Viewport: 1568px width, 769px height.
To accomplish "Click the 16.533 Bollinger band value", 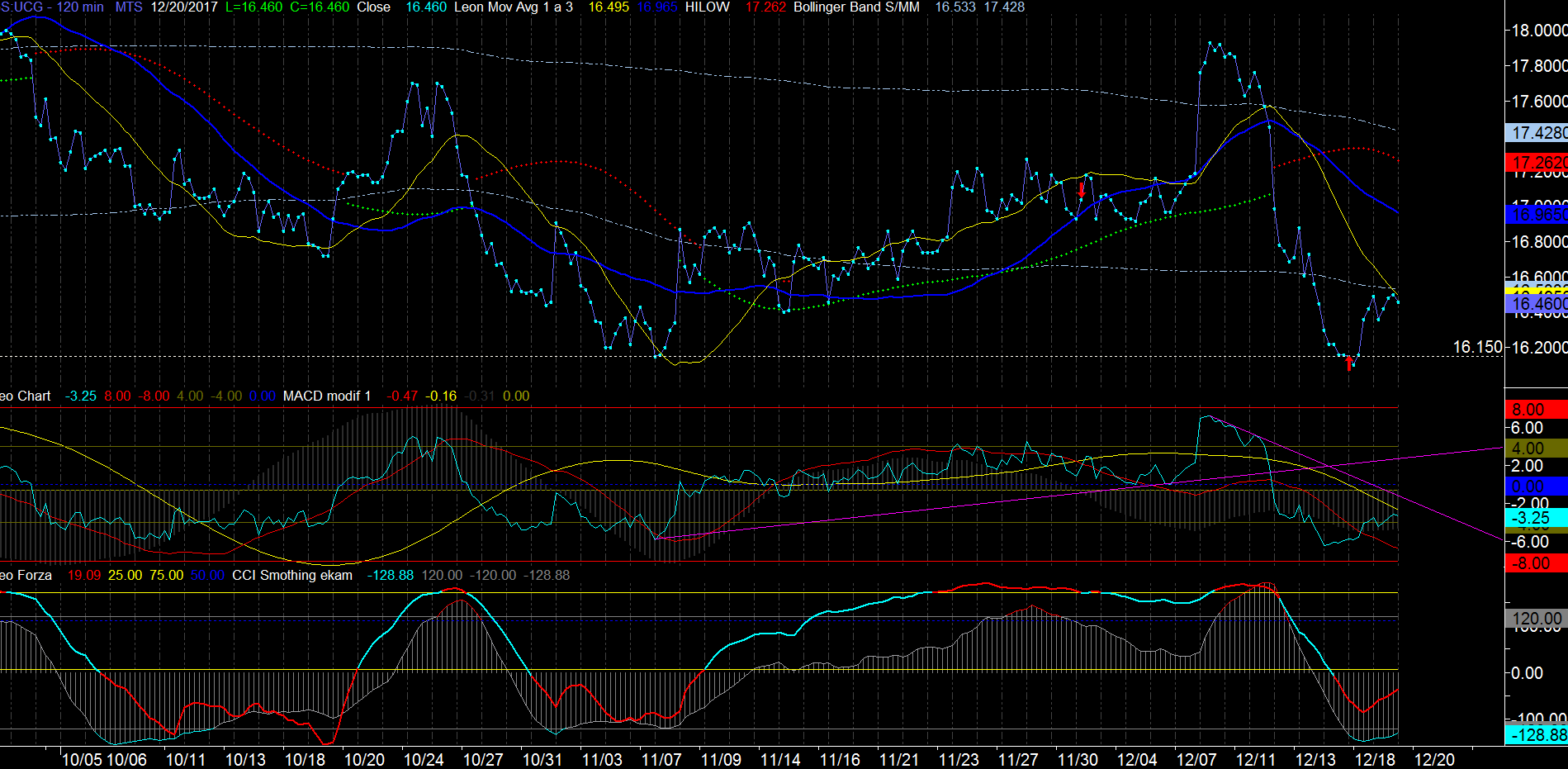I will pos(955,7).
